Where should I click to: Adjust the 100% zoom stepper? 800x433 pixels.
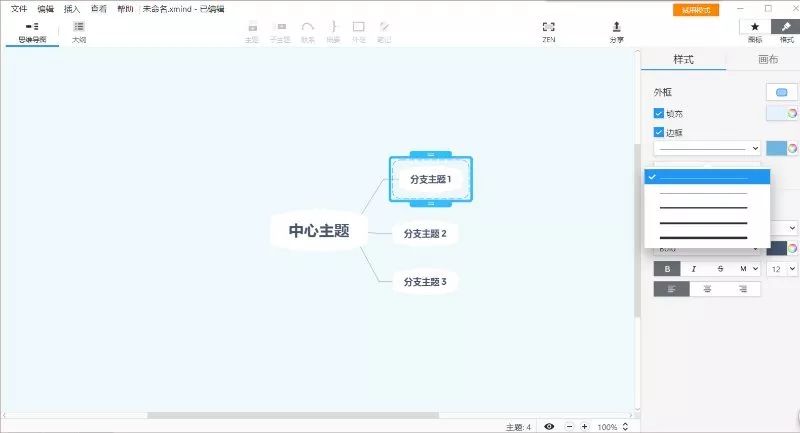625,426
